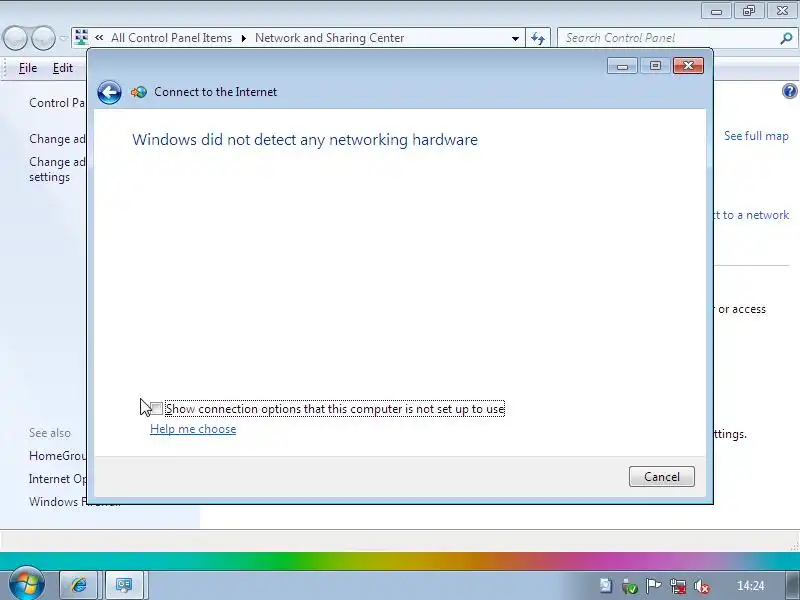800x600 pixels.
Task: Select 'All Control Panel Items' breadcrumb
Action: [171, 38]
